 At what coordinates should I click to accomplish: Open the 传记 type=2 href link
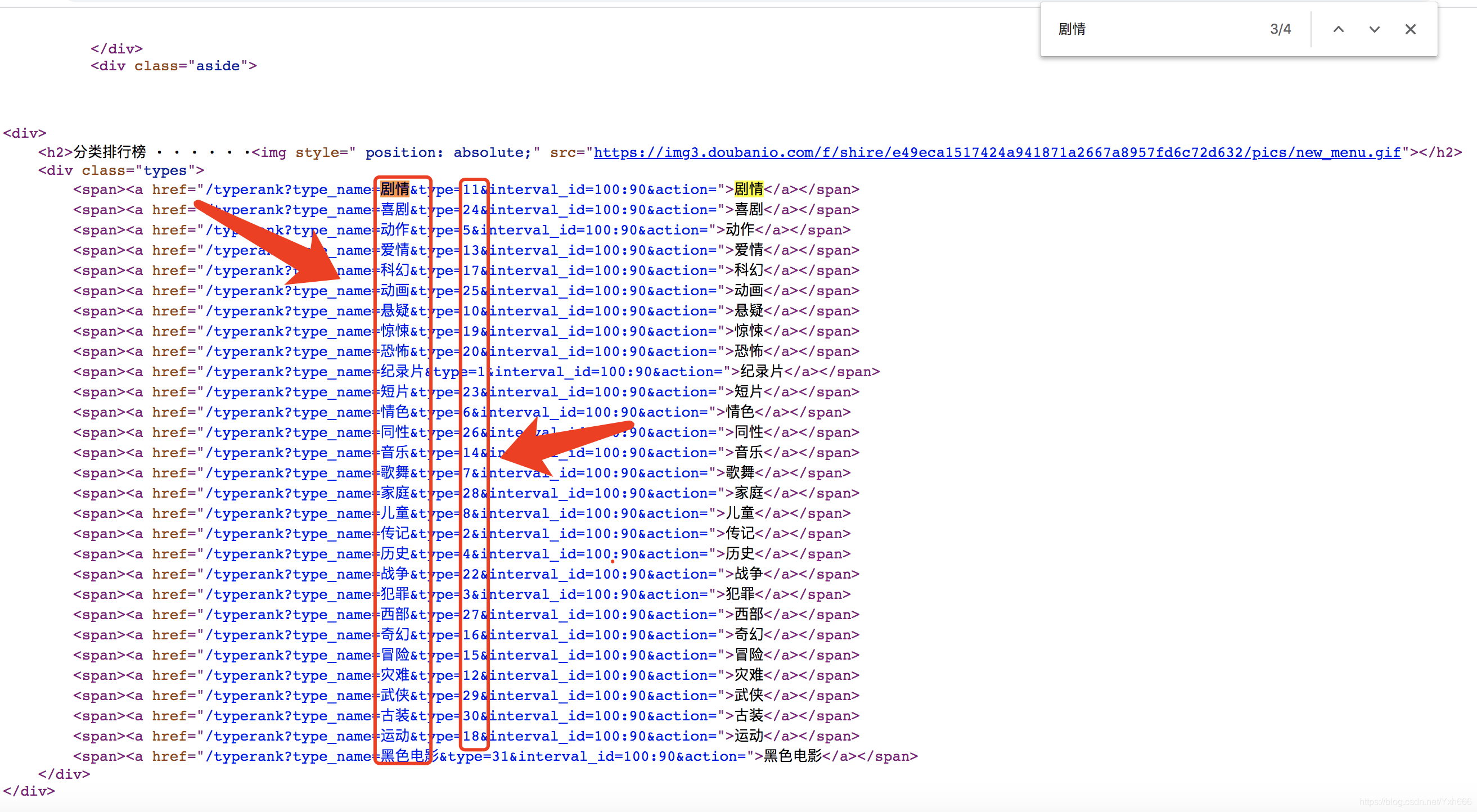(457, 534)
